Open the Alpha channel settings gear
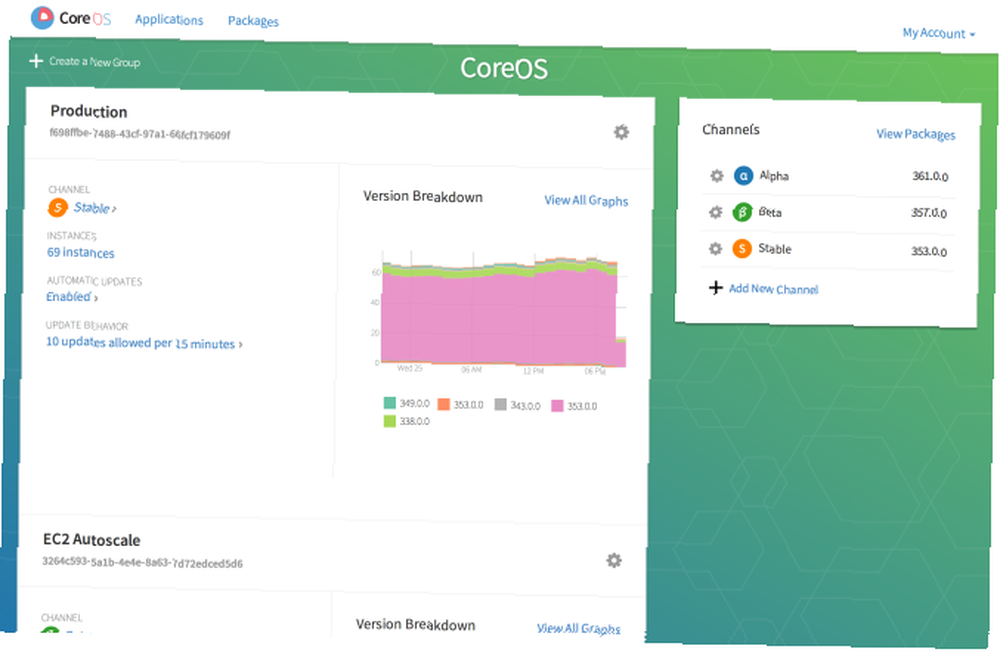The width and height of the screenshot is (1000, 652). tap(717, 175)
